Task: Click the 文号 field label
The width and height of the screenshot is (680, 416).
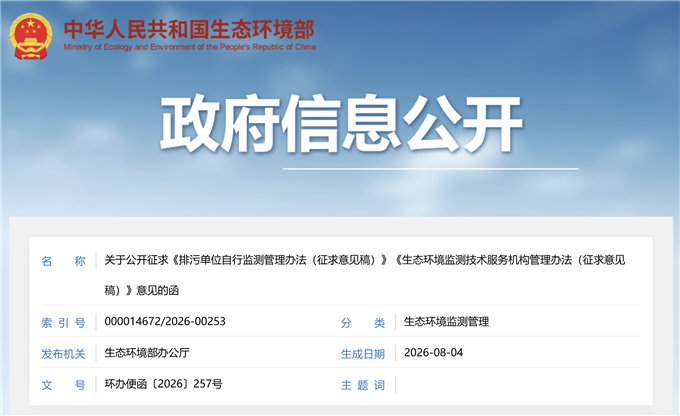Action: (x=63, y=385)
